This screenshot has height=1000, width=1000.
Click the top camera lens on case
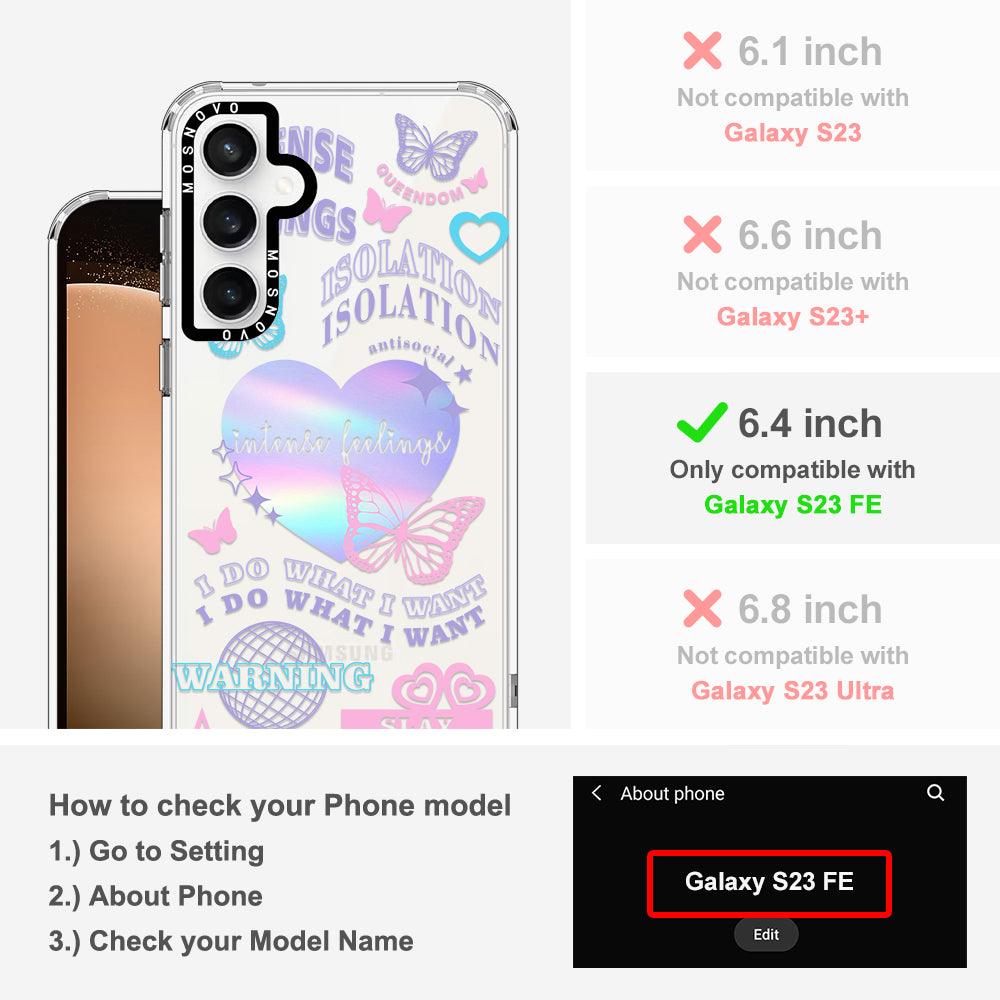click(x=230, y=151)
